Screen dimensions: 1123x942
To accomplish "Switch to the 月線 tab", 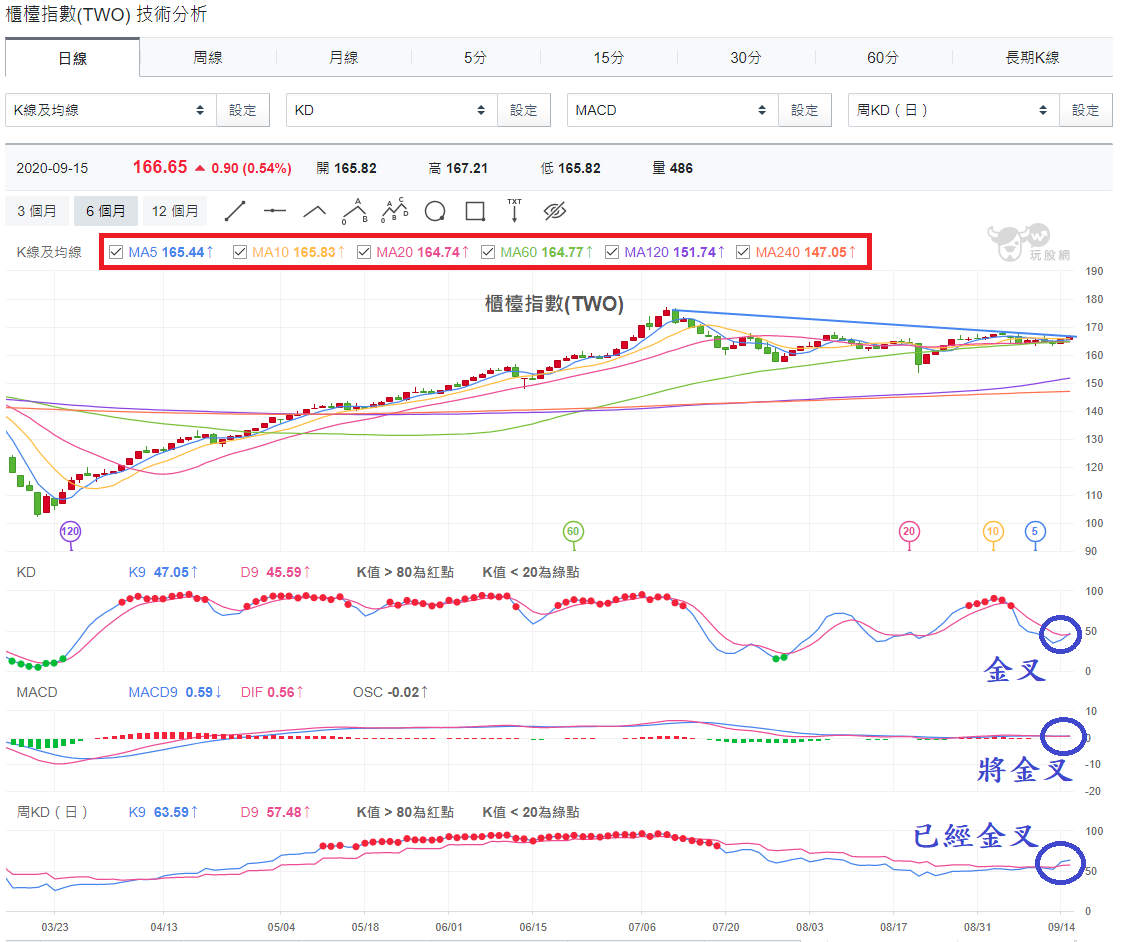I will coord(343,57).
